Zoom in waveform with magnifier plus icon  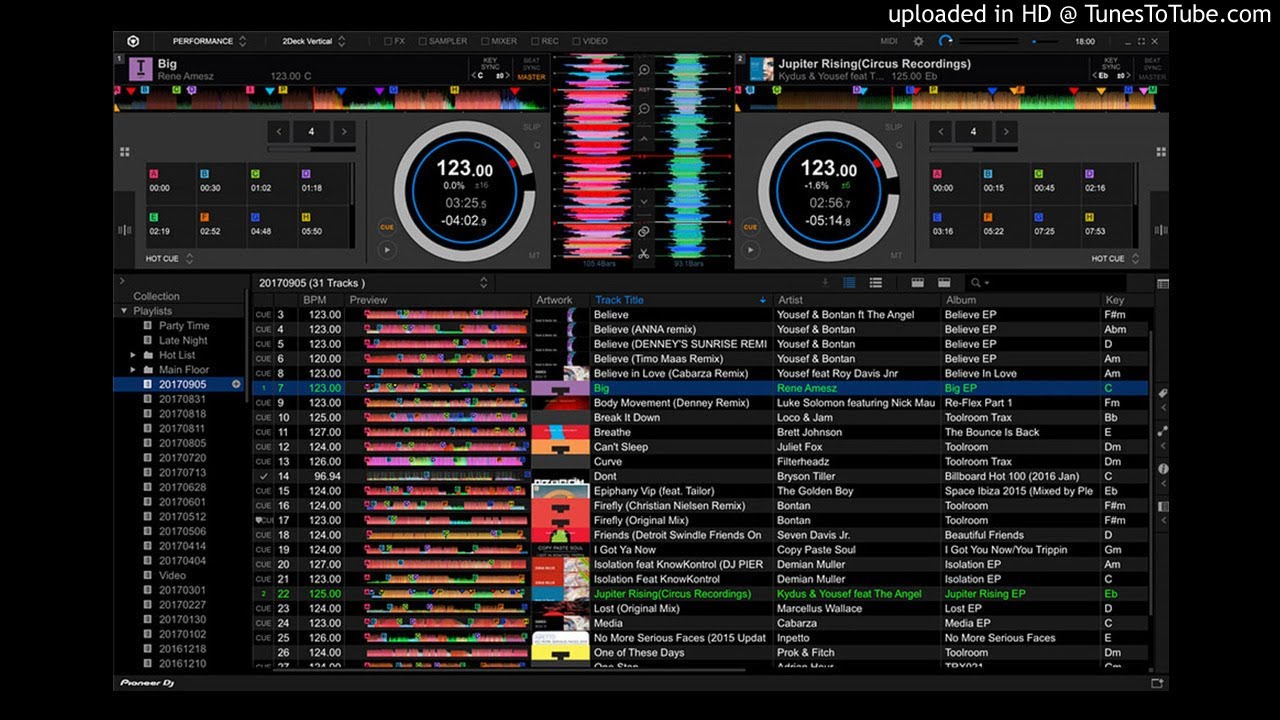coord(644,69)
